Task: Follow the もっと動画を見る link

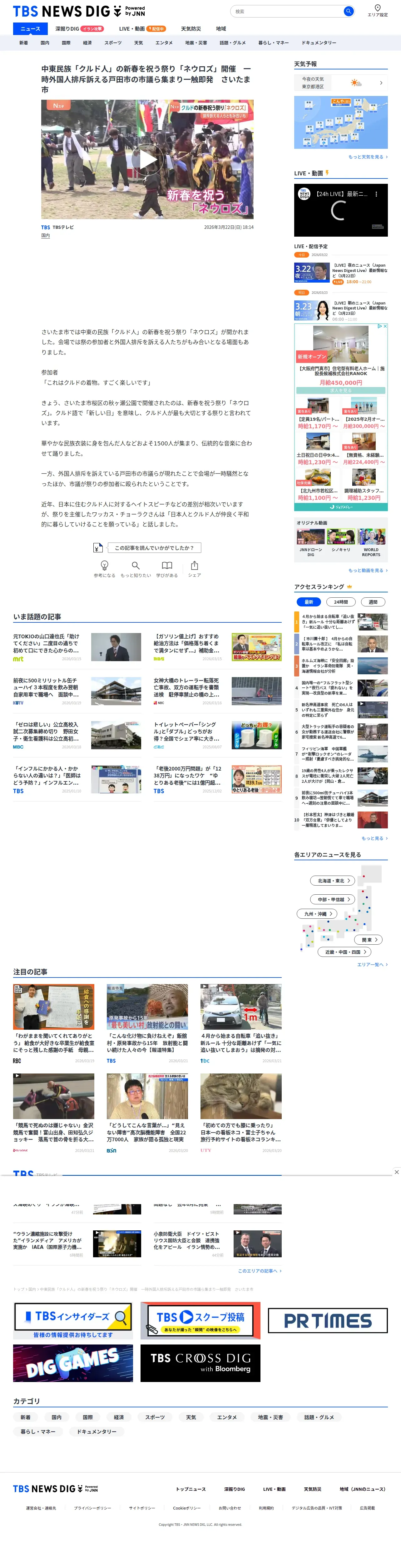Action: (x=368, y=570)
